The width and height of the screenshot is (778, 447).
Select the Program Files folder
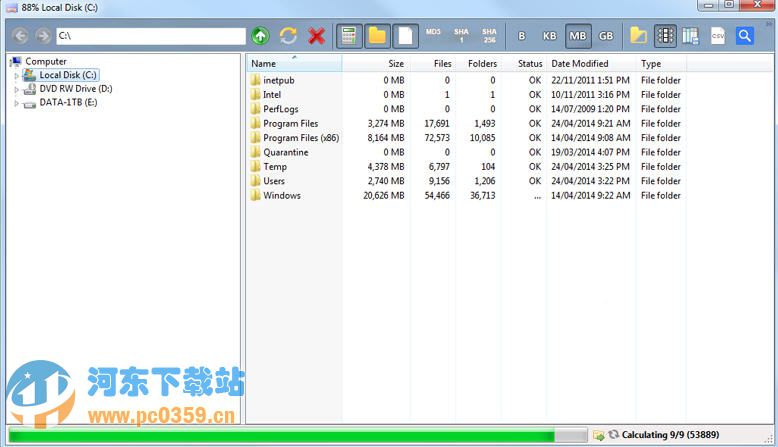click(466, 124)
